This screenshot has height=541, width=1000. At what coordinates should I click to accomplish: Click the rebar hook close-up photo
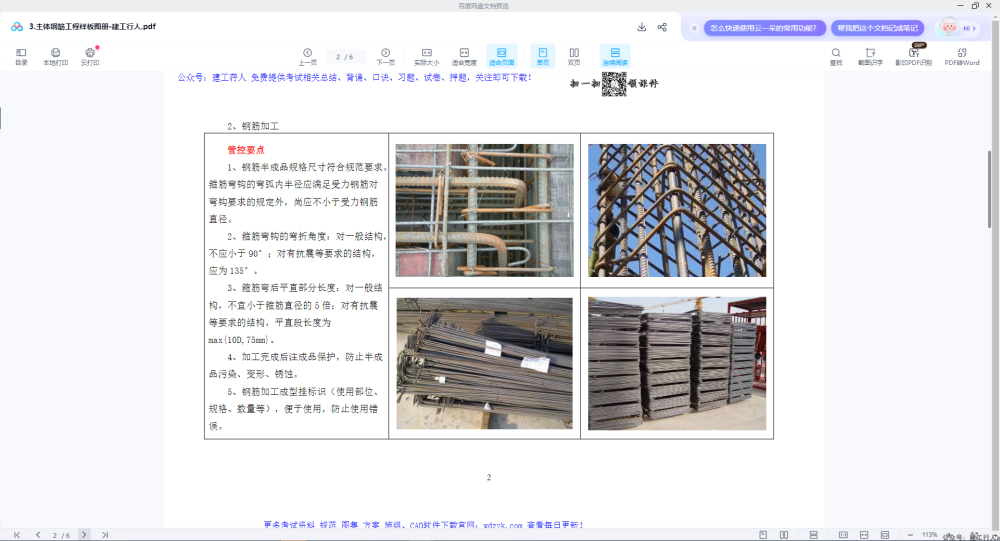[x=484, y=210]
